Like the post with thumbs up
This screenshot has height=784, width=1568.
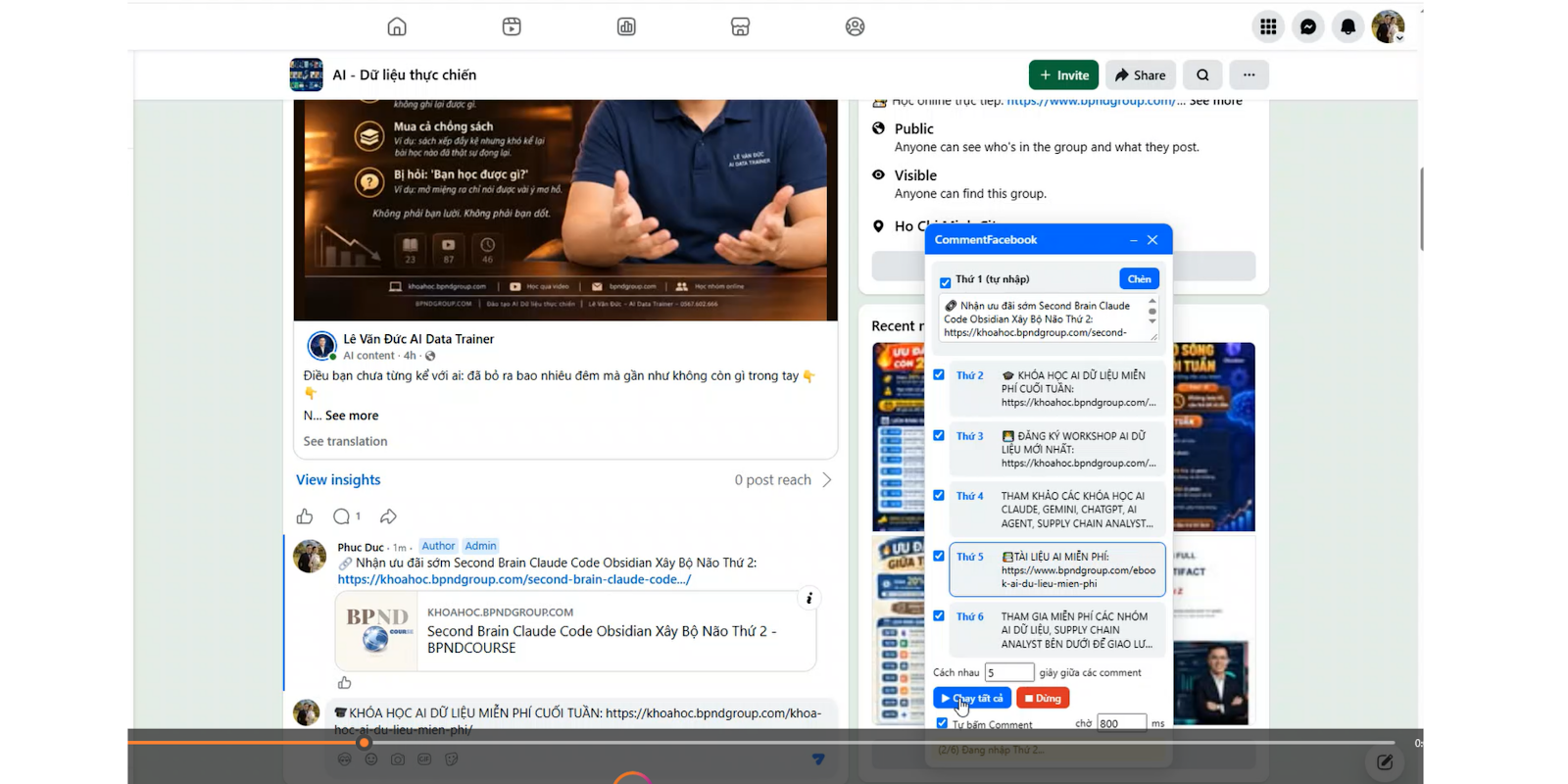pyautogui.click(x=305, y=516)
